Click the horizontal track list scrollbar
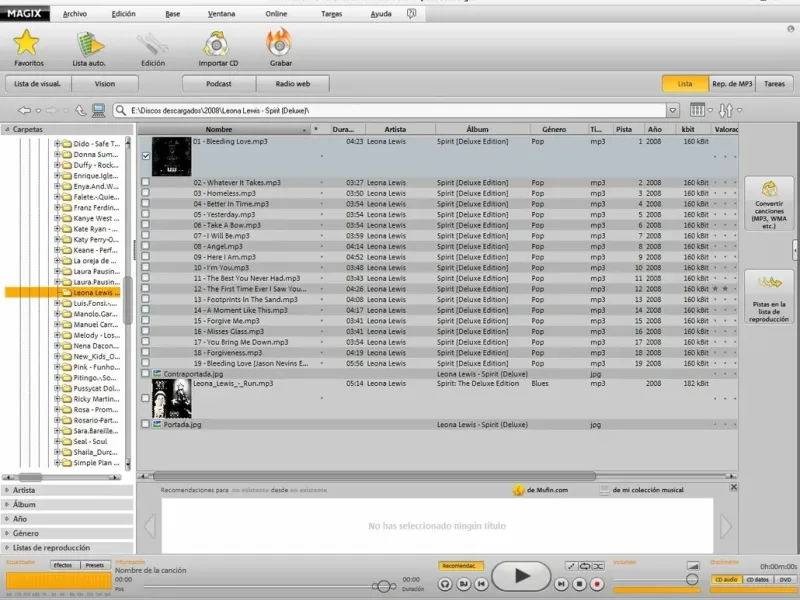The image size is (800, 600). [374, 476]
